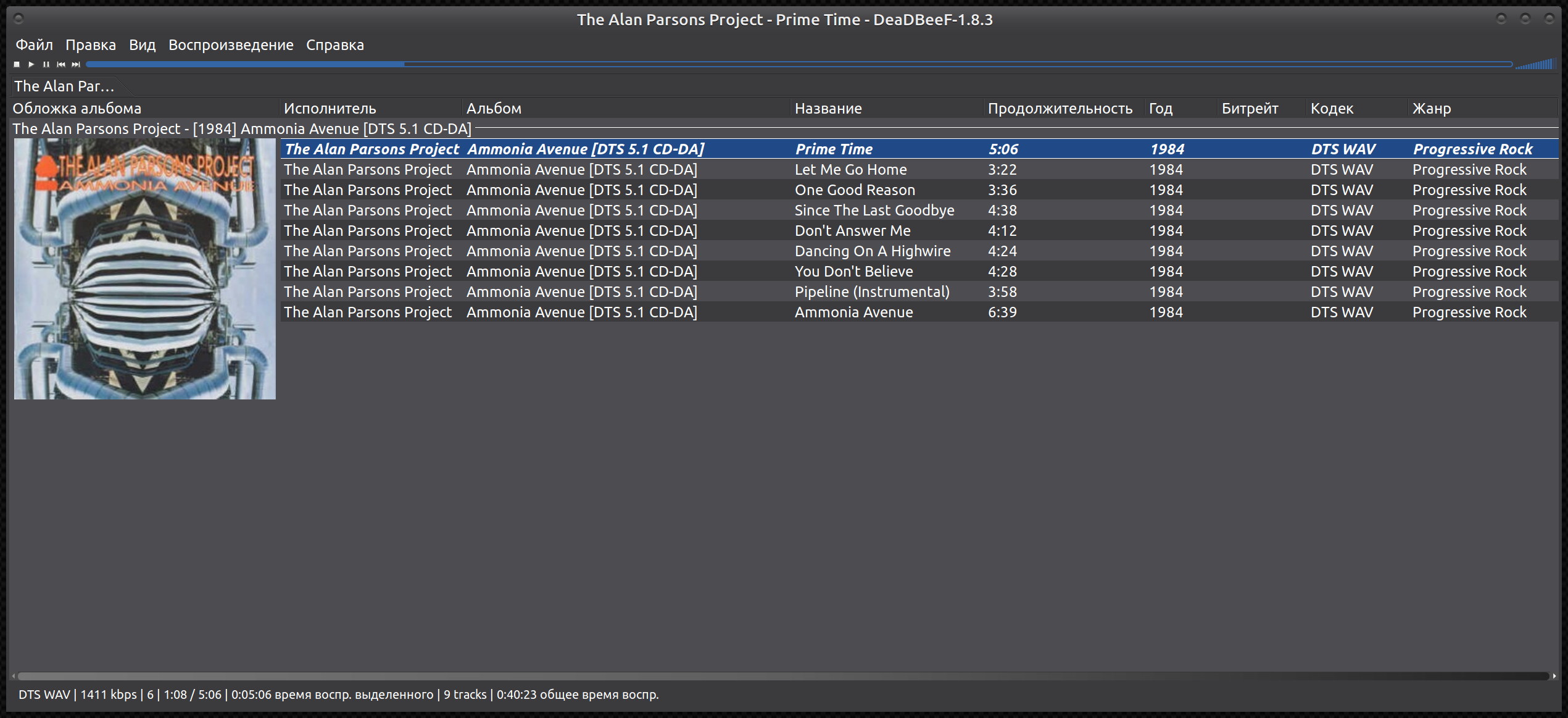The height and width of the screenshot is (718, 1568).
Task: Adjust the volume bar
Action: click(x=1536, y=64)
